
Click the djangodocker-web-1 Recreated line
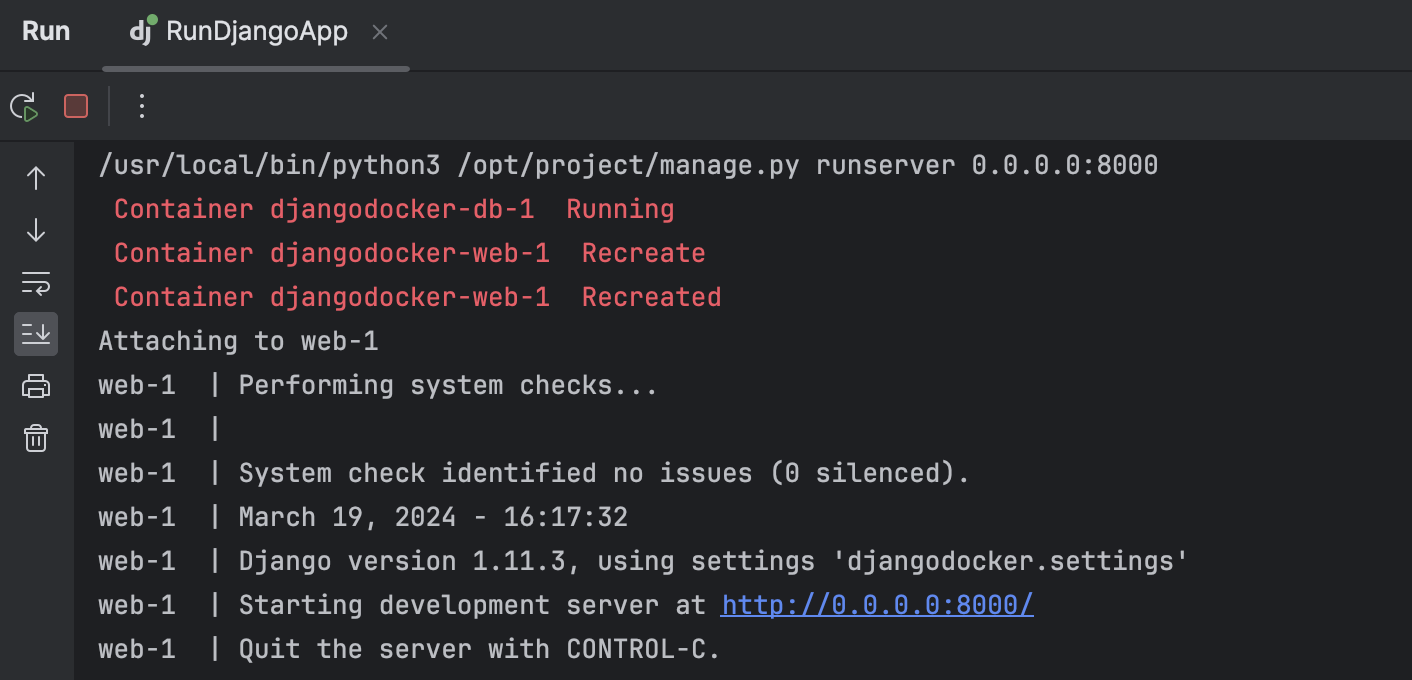point(417,297)
